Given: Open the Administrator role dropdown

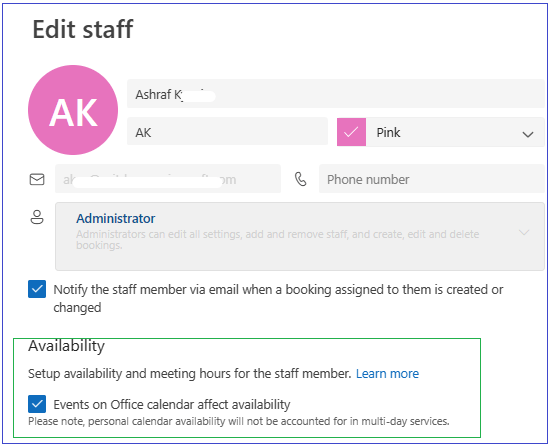Looking at the screenshot, I should pyautogui.click(x=300, y=236).
